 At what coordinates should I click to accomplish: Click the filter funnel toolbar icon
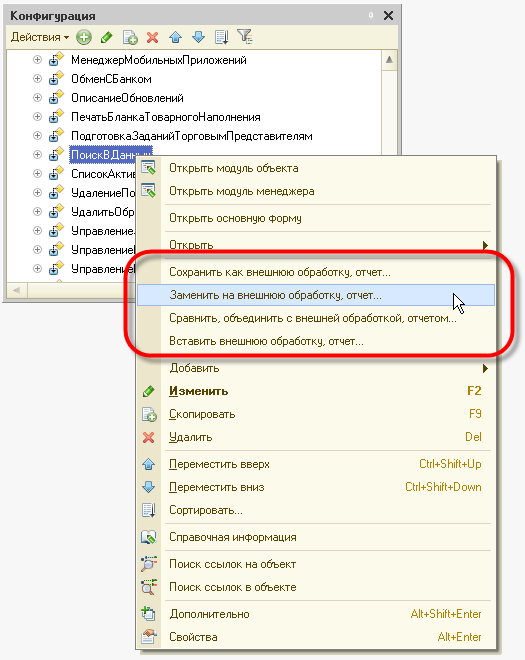point(245,37)
